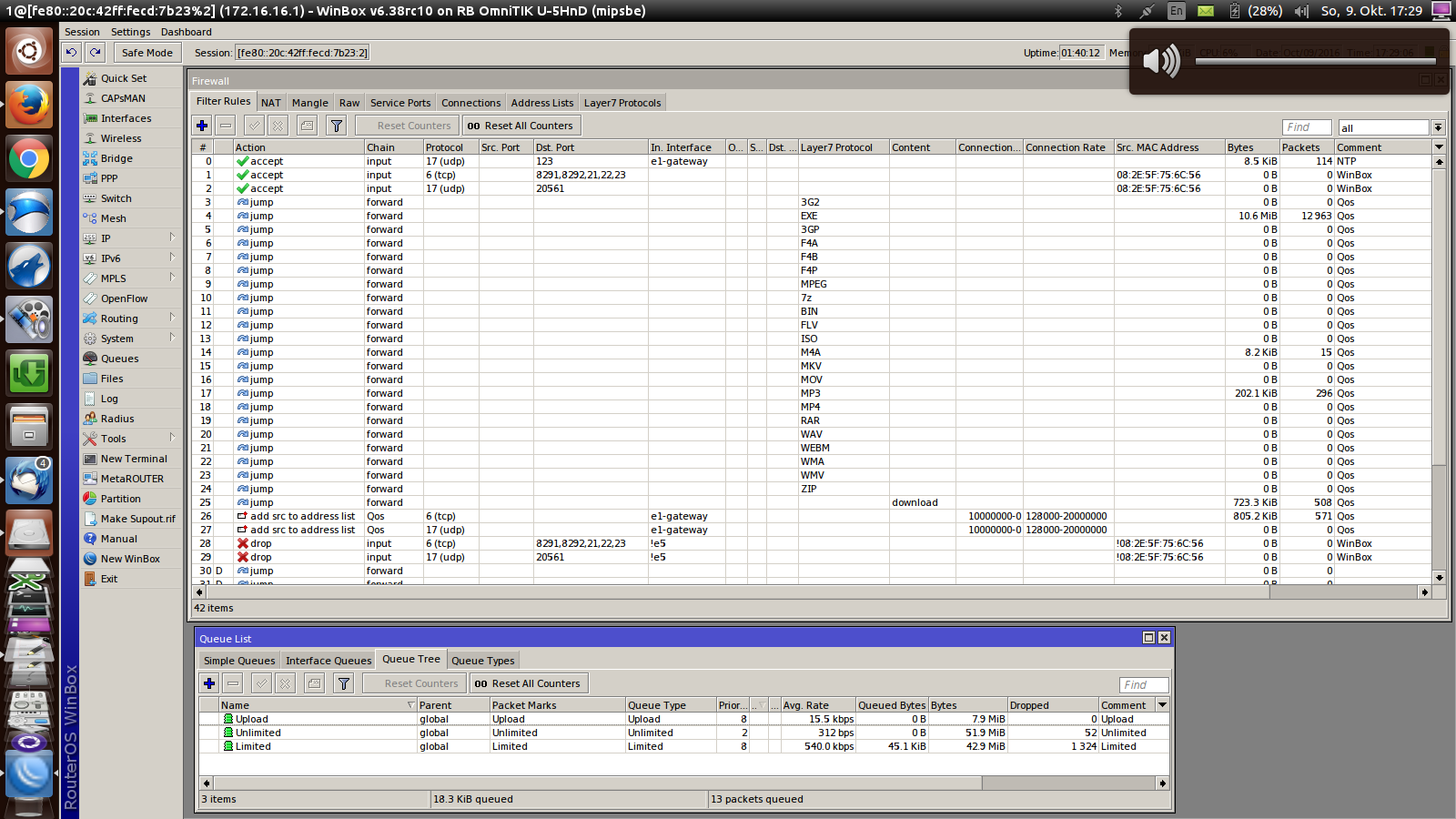Open the comment icon in Firewall toolbar
1456x819 pixels.
pyautogui.click(x=308, y=126)
